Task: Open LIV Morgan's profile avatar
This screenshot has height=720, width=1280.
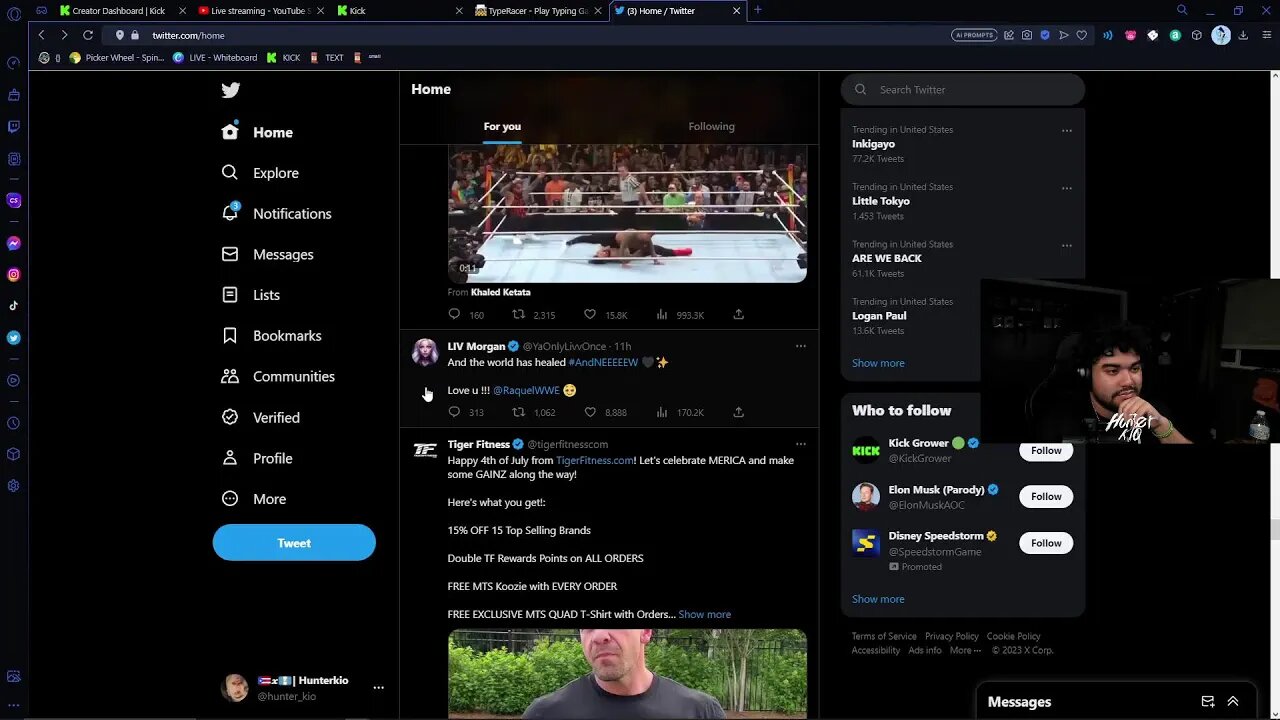Action: coord(425,352)
